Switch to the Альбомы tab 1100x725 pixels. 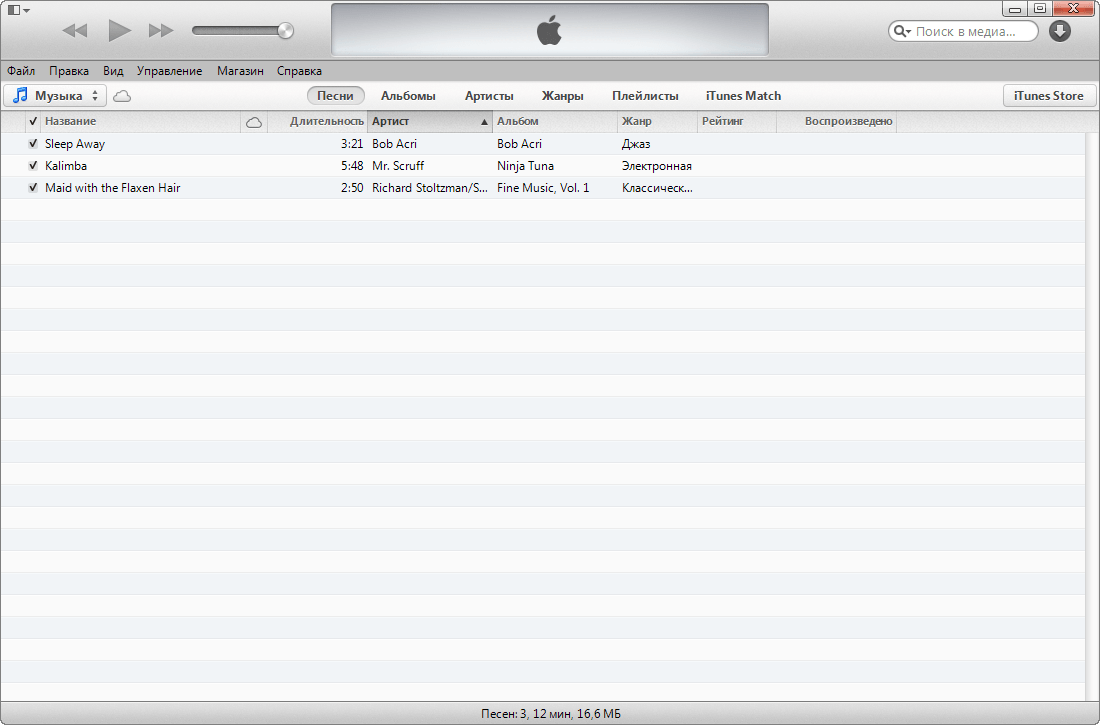tap(408, 96)
